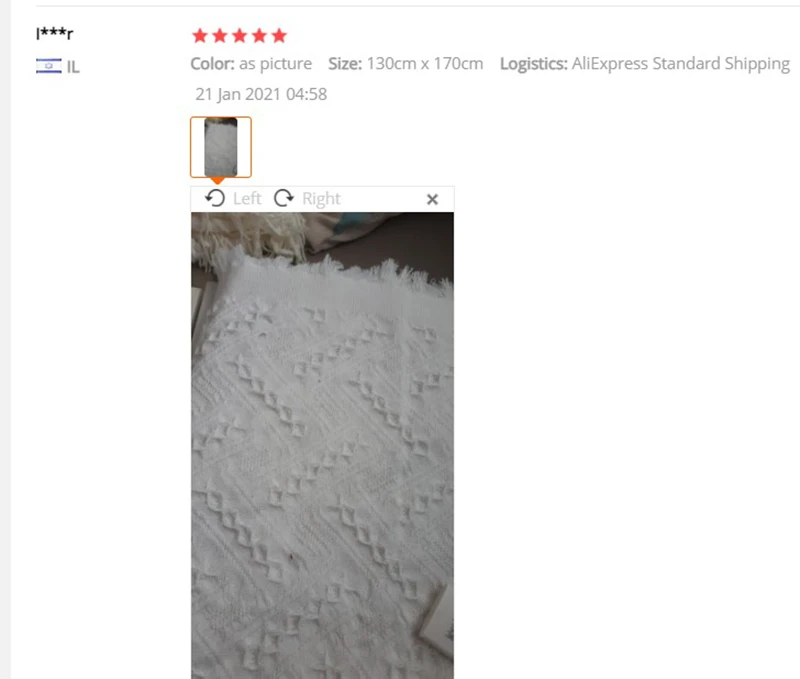Image resolution: width=800 pixels, height=679 pixels.
Task: Rotate the review photo right via clockwise icon
Action: (284, 198)
